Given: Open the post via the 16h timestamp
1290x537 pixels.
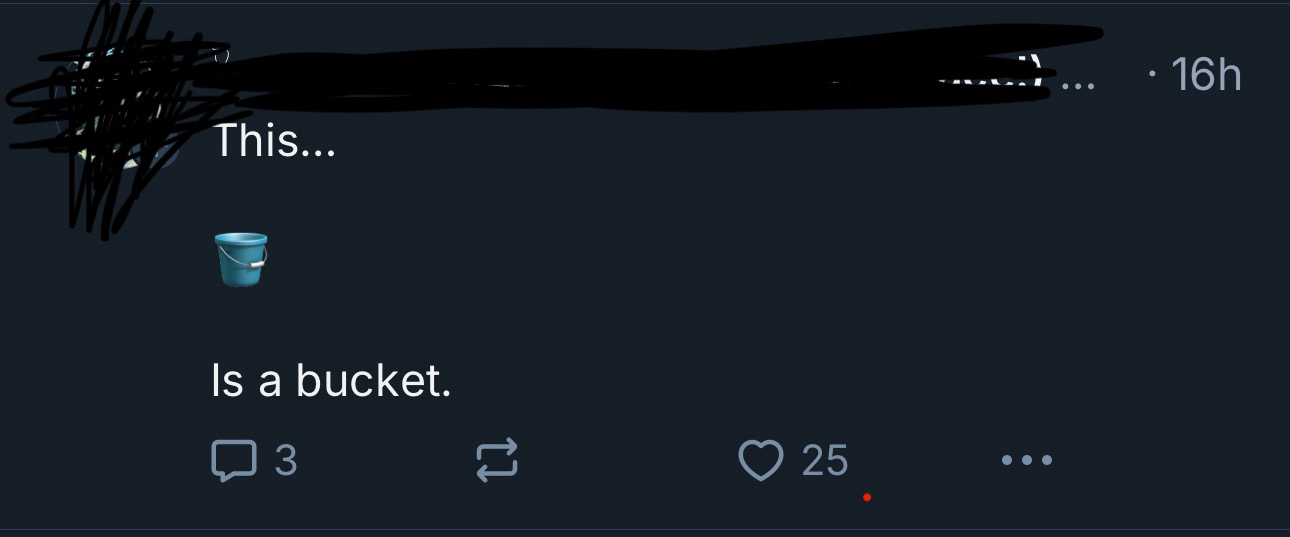Looking at the screenshot, I should (x=1206, y=75).
